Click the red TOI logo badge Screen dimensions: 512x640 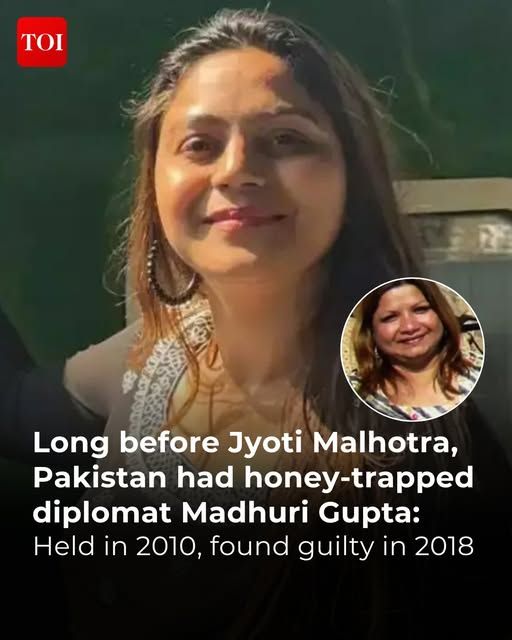click(42, 42)
